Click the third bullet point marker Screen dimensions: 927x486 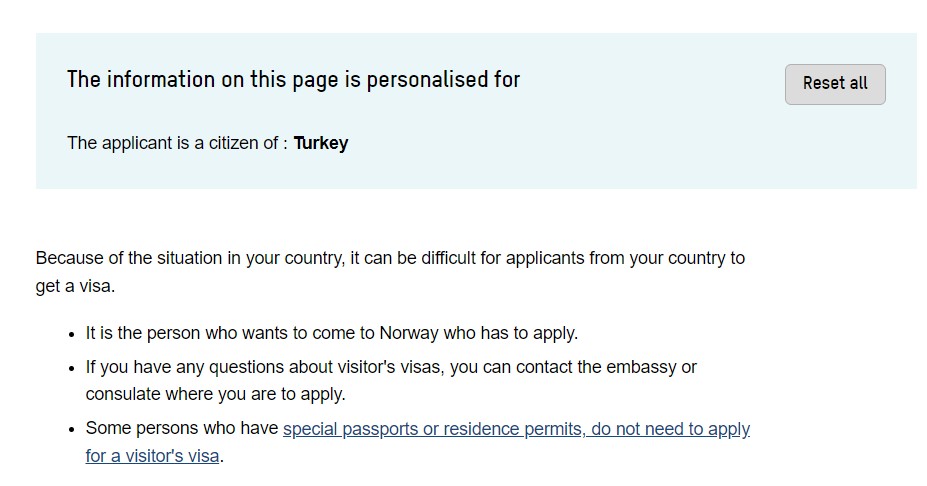(x=72, y=430)
